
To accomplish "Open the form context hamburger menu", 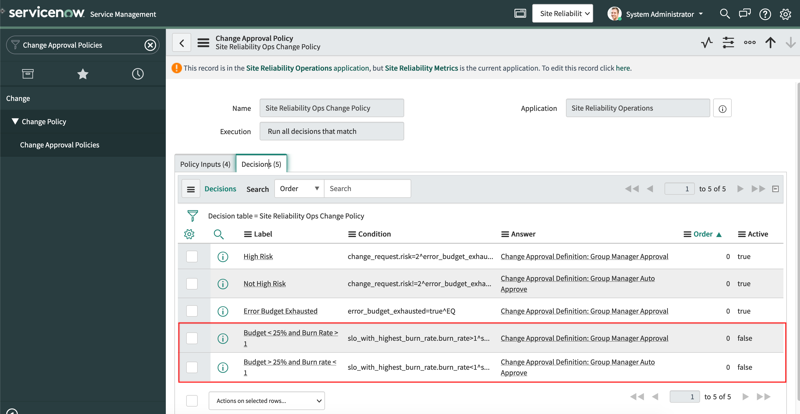I will 204,43.
